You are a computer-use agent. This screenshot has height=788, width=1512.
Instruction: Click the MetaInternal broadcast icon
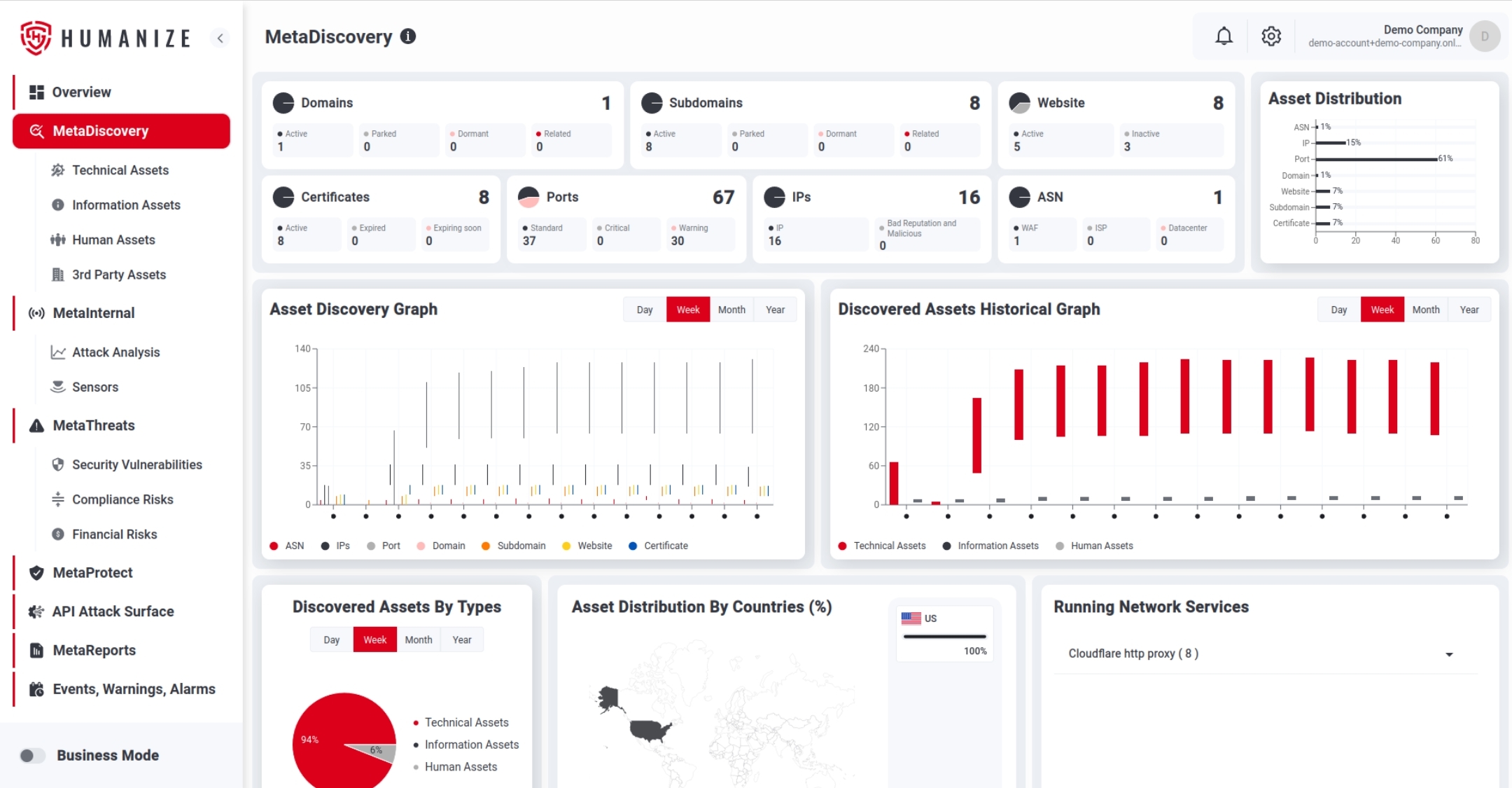pyautogui.click(x=36, y=313)
